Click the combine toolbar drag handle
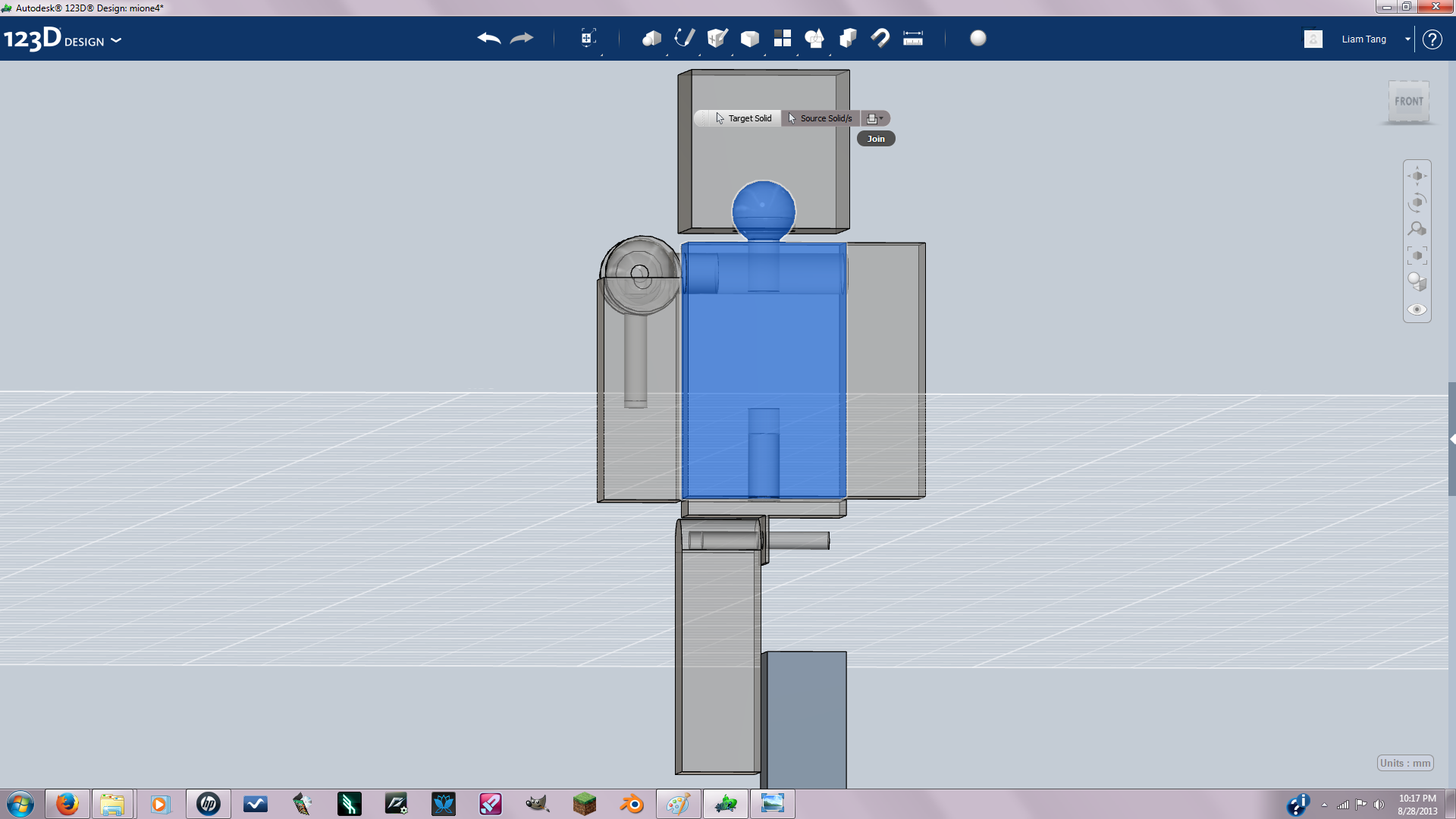This screenshot has width=1456, height=819. (701, 118)
